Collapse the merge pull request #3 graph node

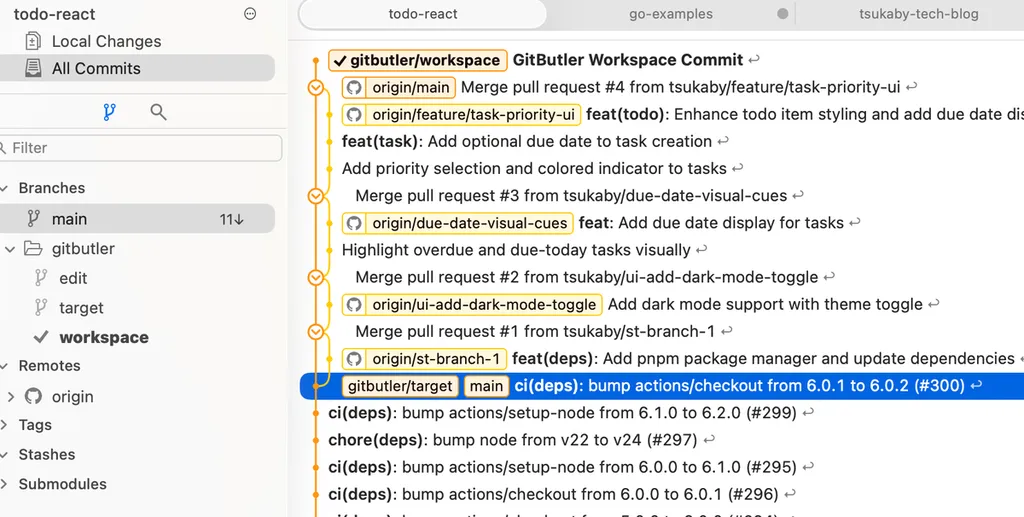coord(317,196)
